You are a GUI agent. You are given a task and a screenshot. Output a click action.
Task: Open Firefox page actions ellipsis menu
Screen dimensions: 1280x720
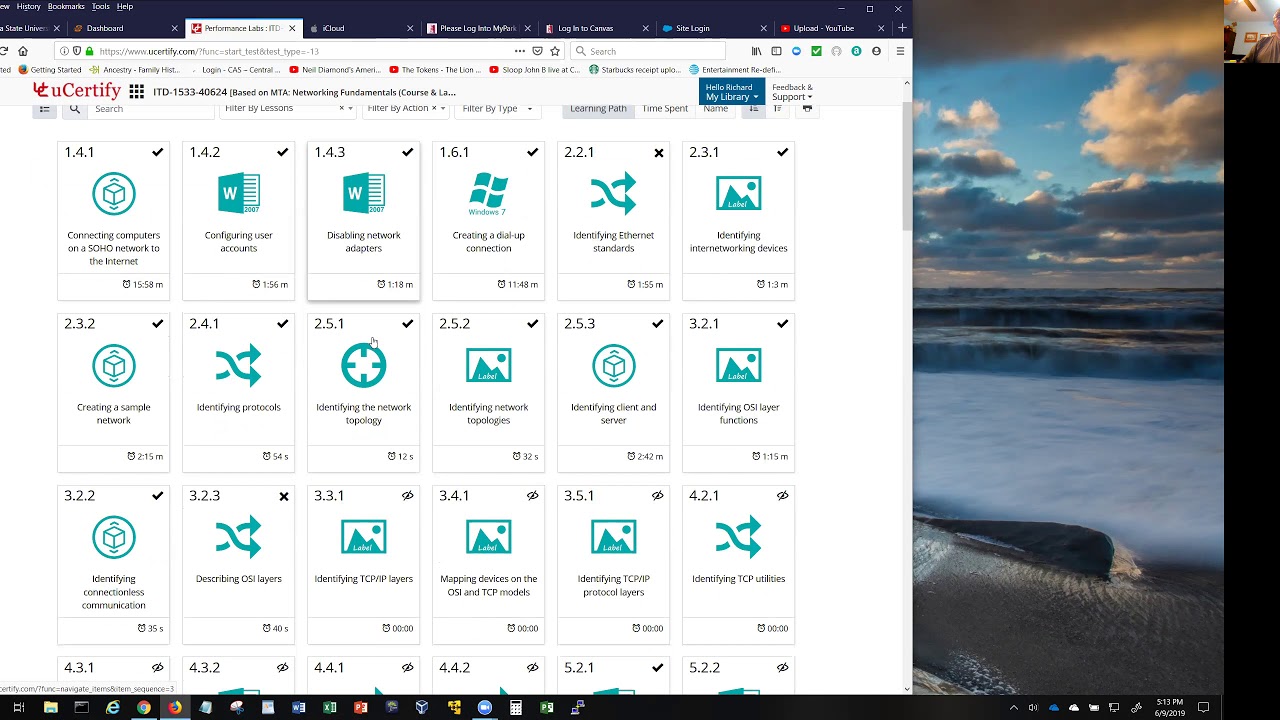pos(520,51)
